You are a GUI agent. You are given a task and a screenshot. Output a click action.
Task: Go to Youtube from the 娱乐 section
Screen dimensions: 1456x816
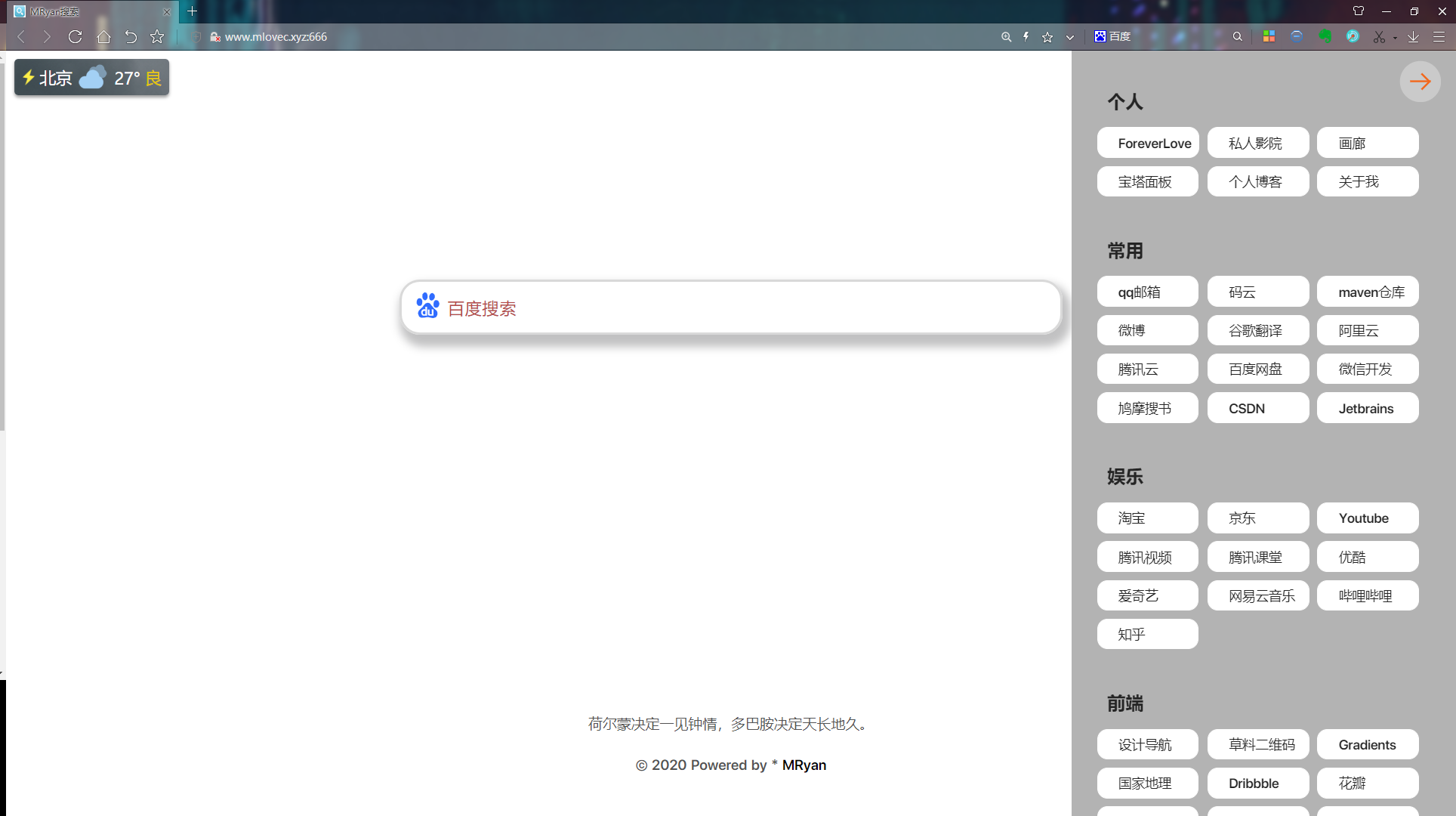coord(1367,518)
